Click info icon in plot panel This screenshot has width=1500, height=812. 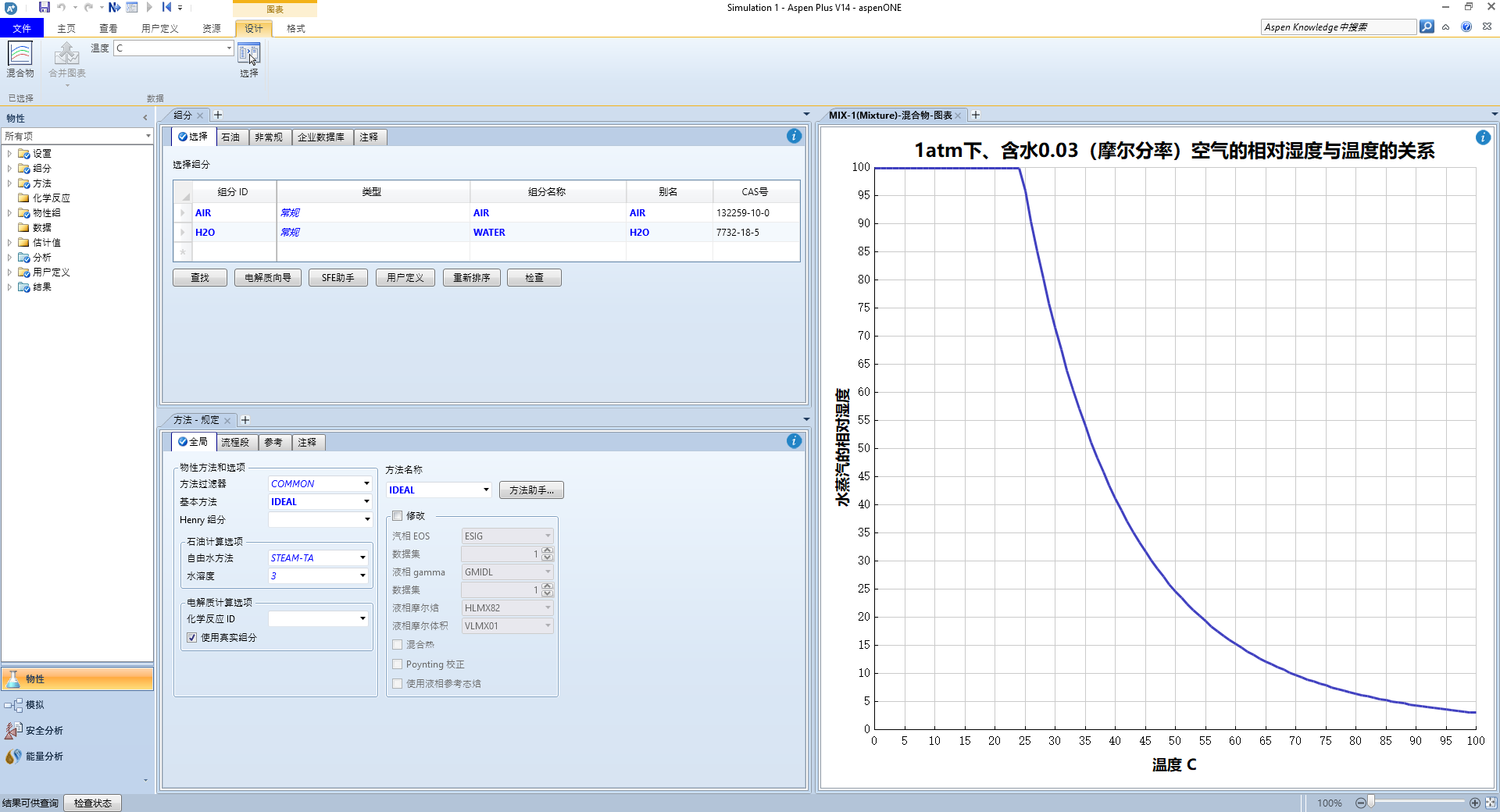(1483, 137)
